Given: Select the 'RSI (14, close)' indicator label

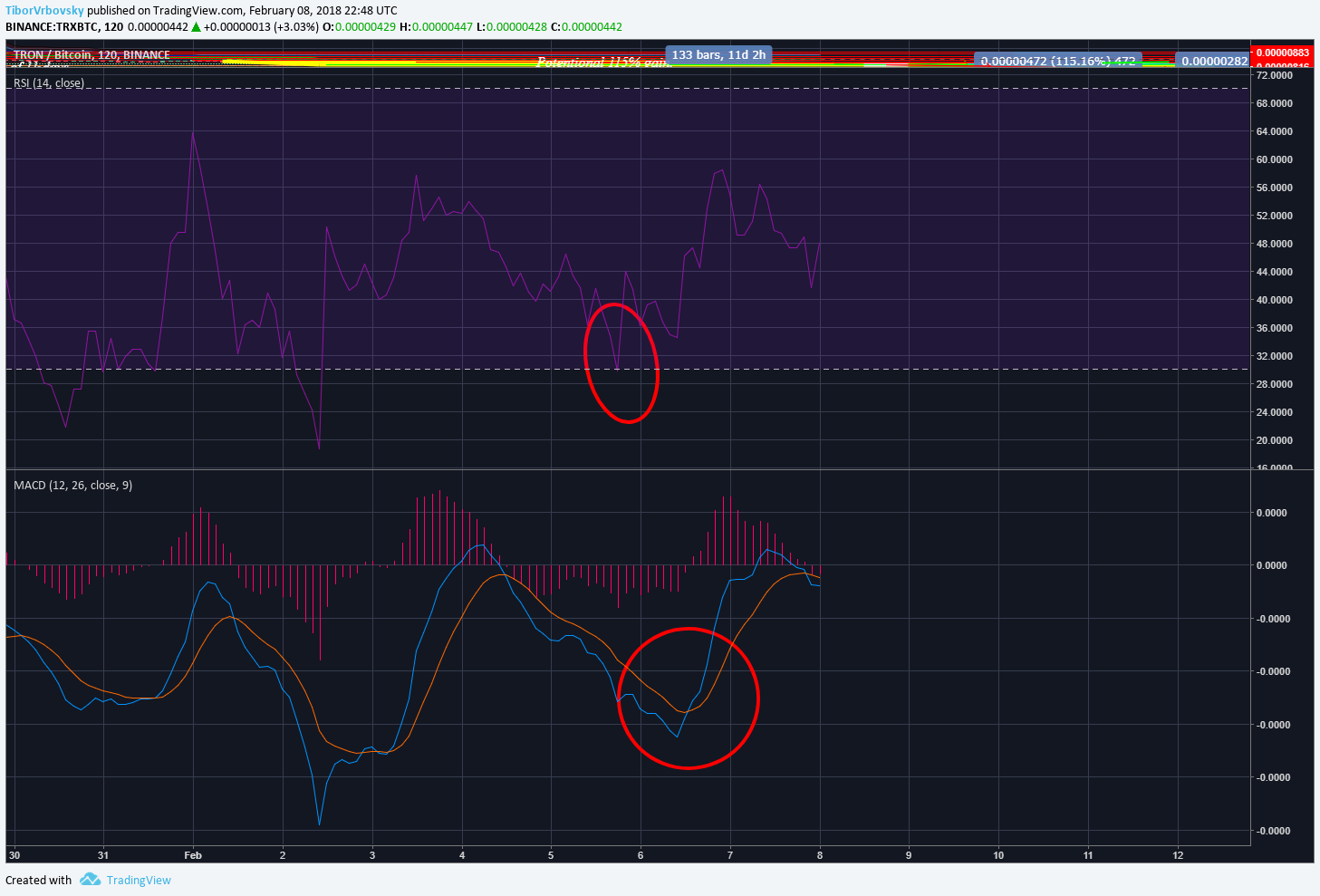Looking at the screenshot, I should (49, 83).
